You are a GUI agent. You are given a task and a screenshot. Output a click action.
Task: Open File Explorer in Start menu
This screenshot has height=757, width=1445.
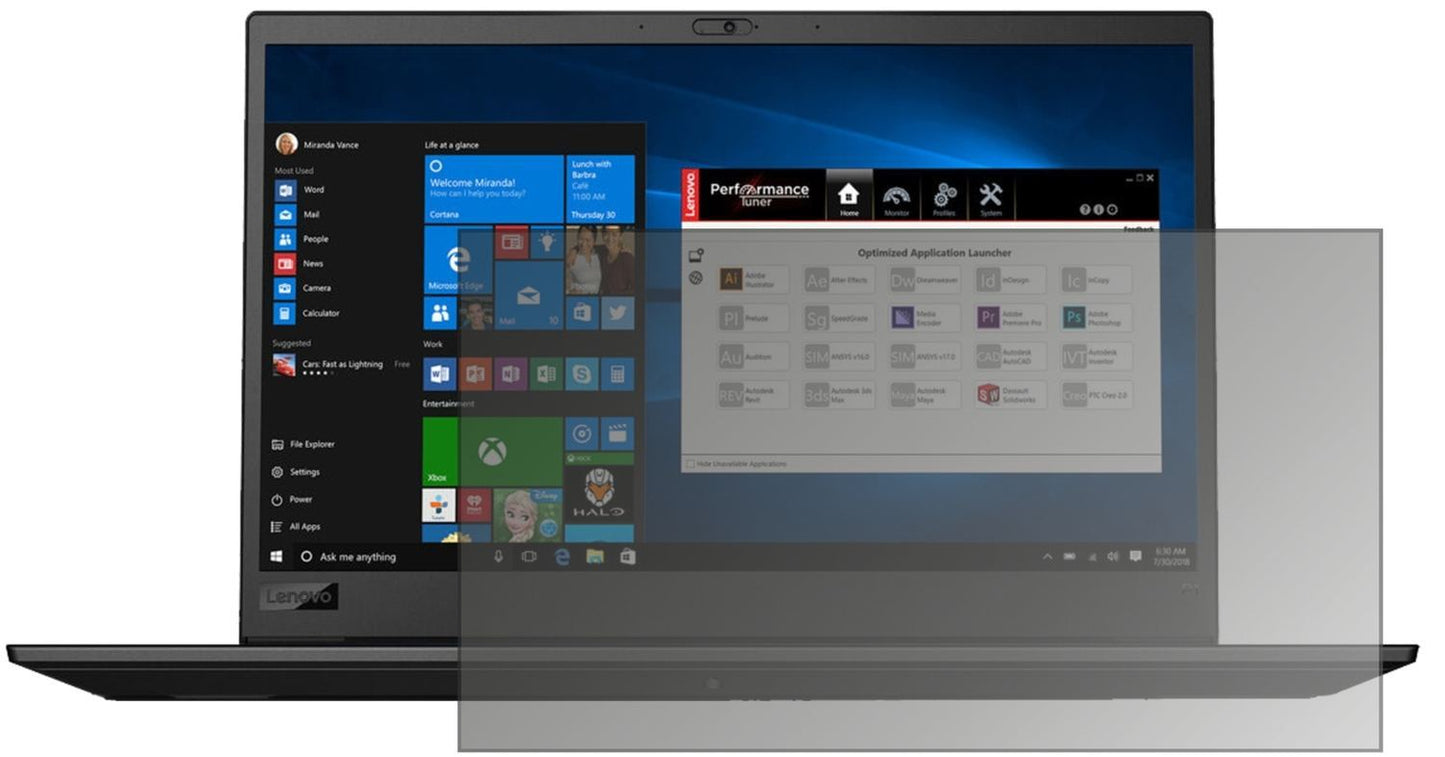304,444
